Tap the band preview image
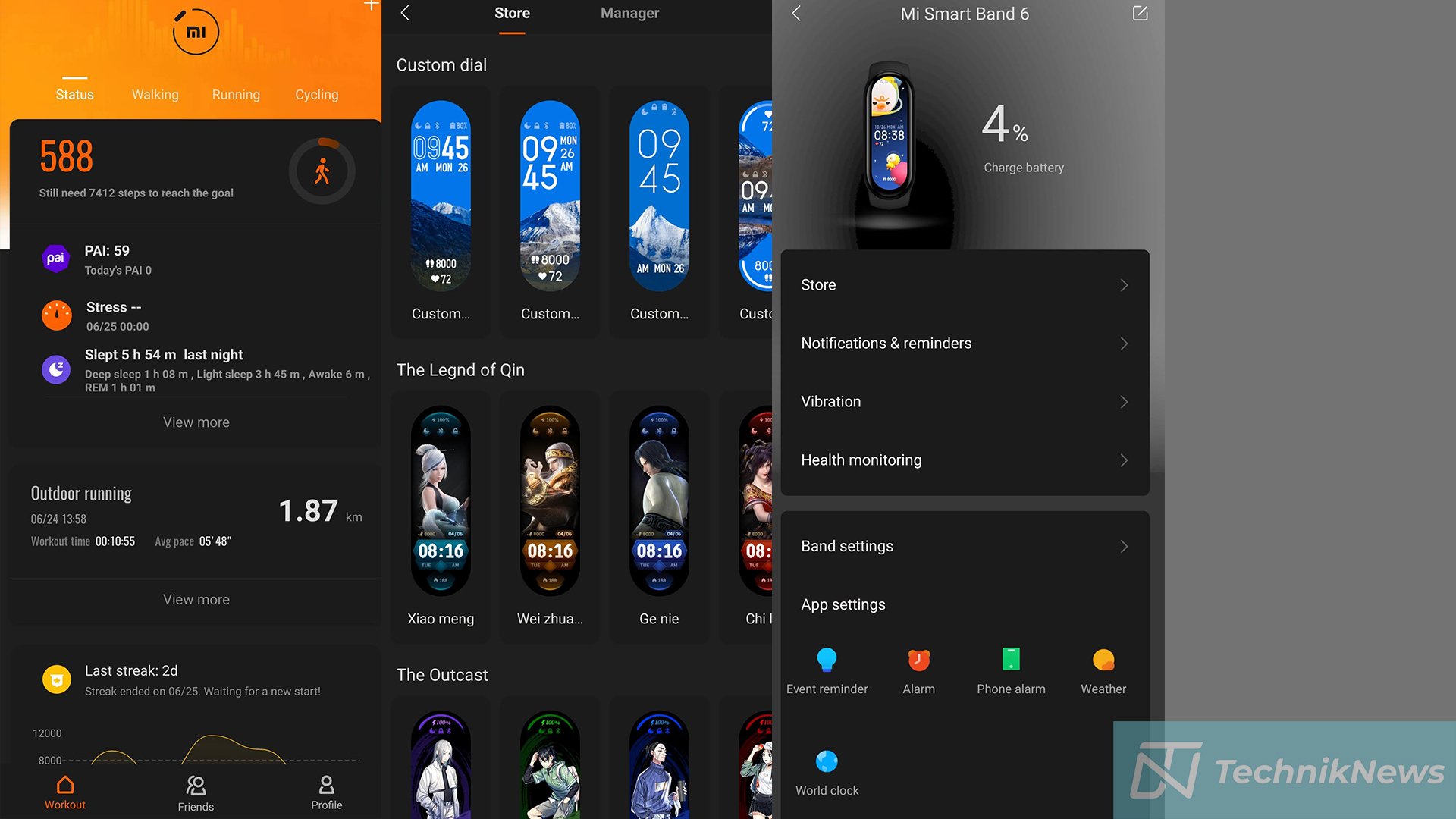1456x819 pixels. tap(889, 135)
